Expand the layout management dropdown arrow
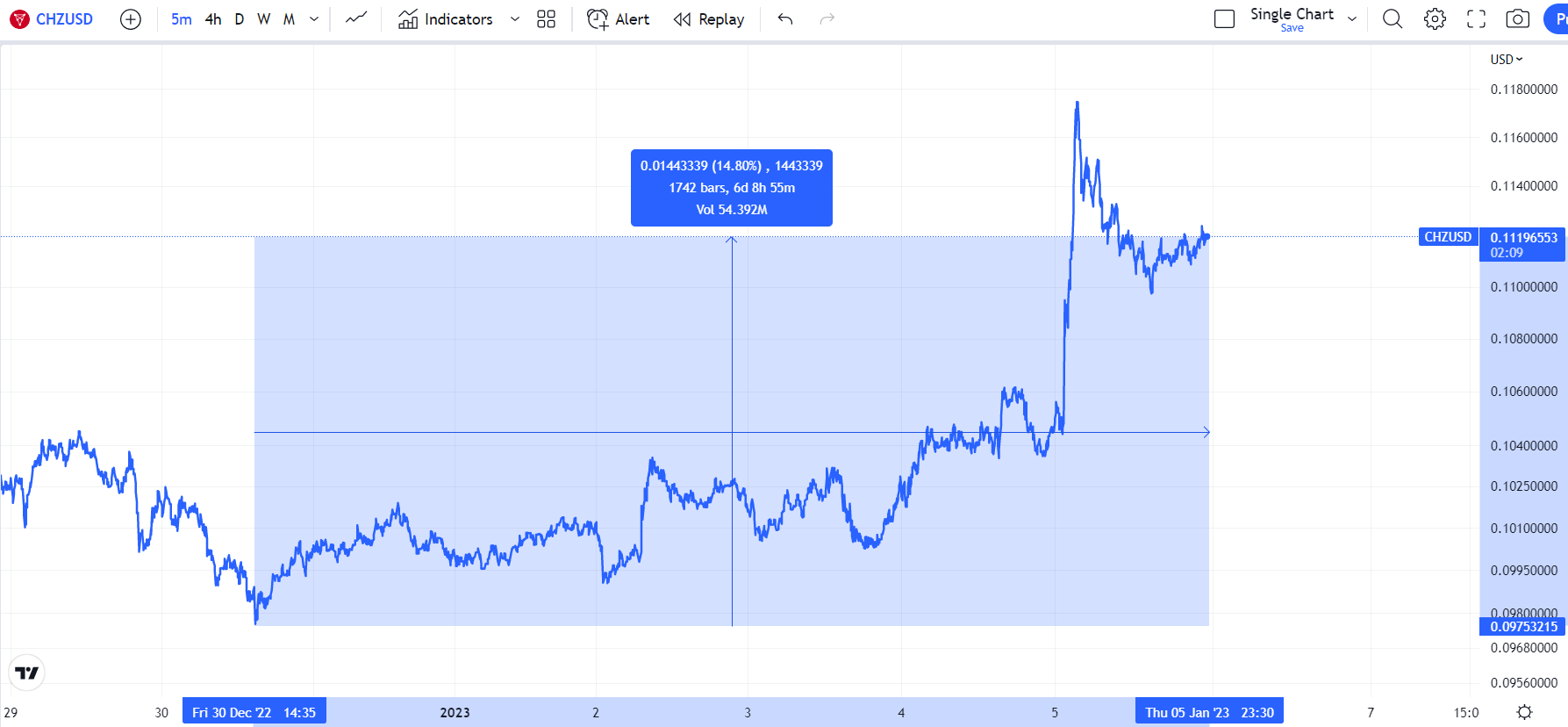 [x=1352, y=19]
